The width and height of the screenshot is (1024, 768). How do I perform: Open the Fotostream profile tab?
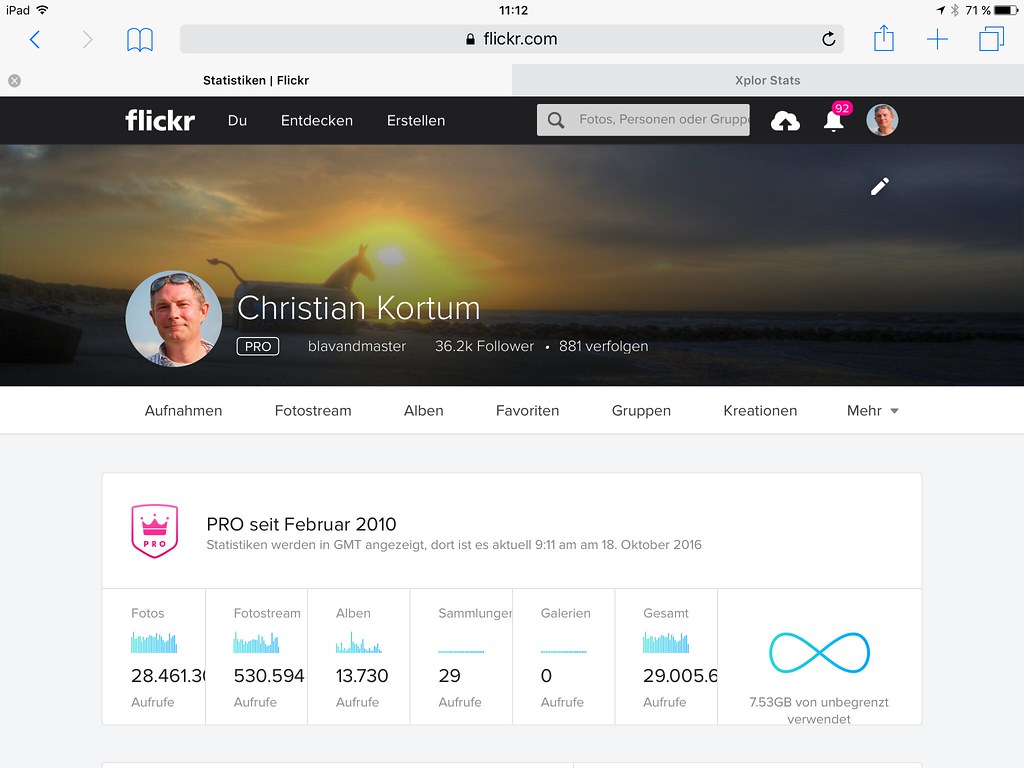[x=313, y=411]
